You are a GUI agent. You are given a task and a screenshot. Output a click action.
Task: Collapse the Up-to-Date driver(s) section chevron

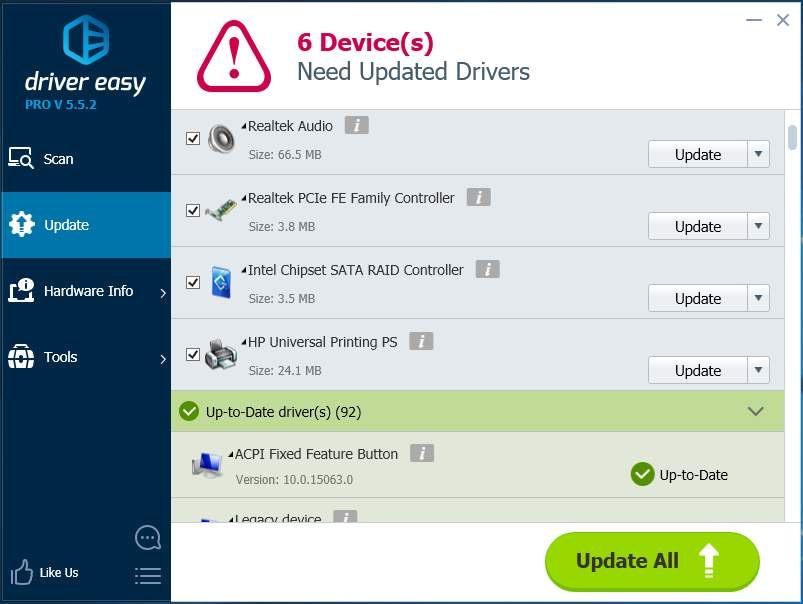pos(755,411)
